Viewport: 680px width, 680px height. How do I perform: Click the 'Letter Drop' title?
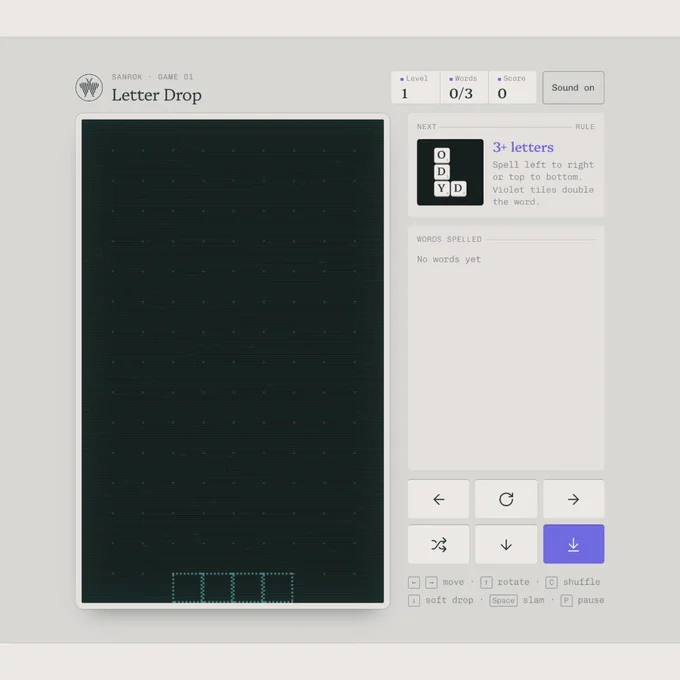(157, 95)
